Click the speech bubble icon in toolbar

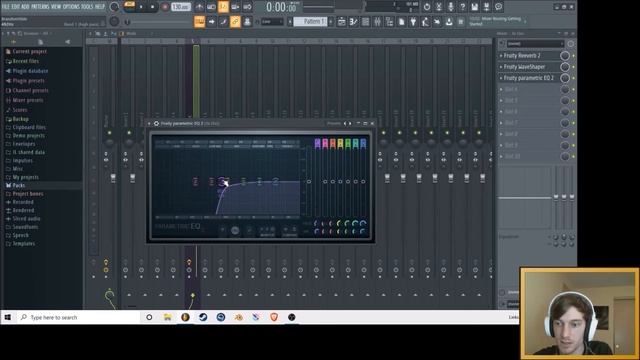(498, 7)
